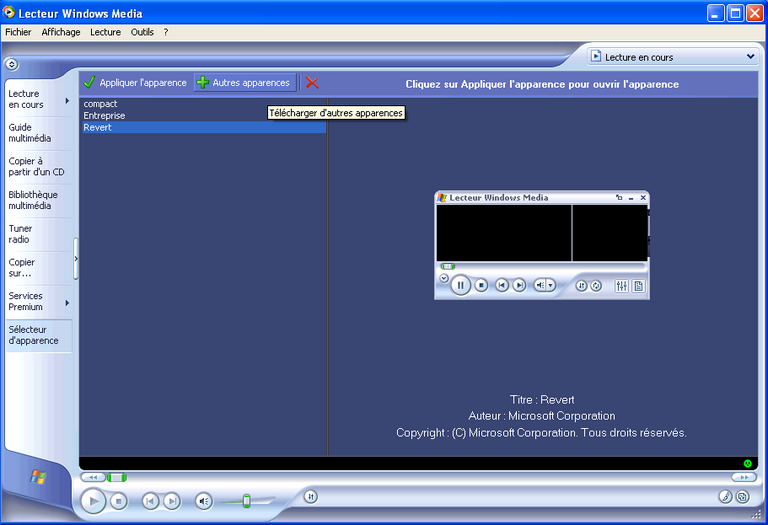Click the Play button in the main controls

point(93,501)
